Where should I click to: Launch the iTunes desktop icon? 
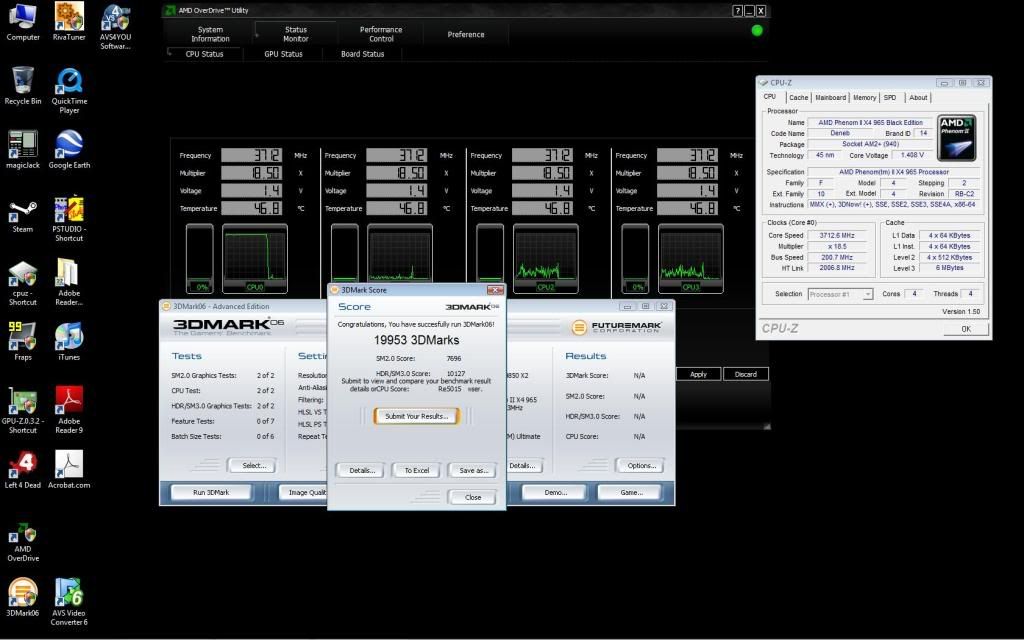[x=69, y=342]
